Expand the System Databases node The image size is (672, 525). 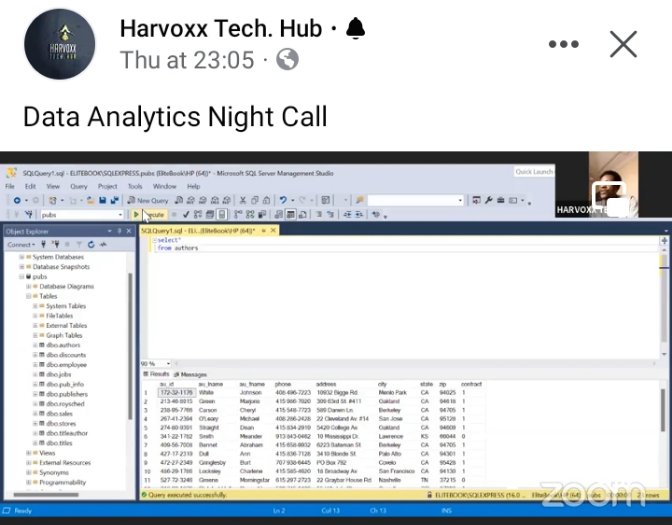[21, 257]
